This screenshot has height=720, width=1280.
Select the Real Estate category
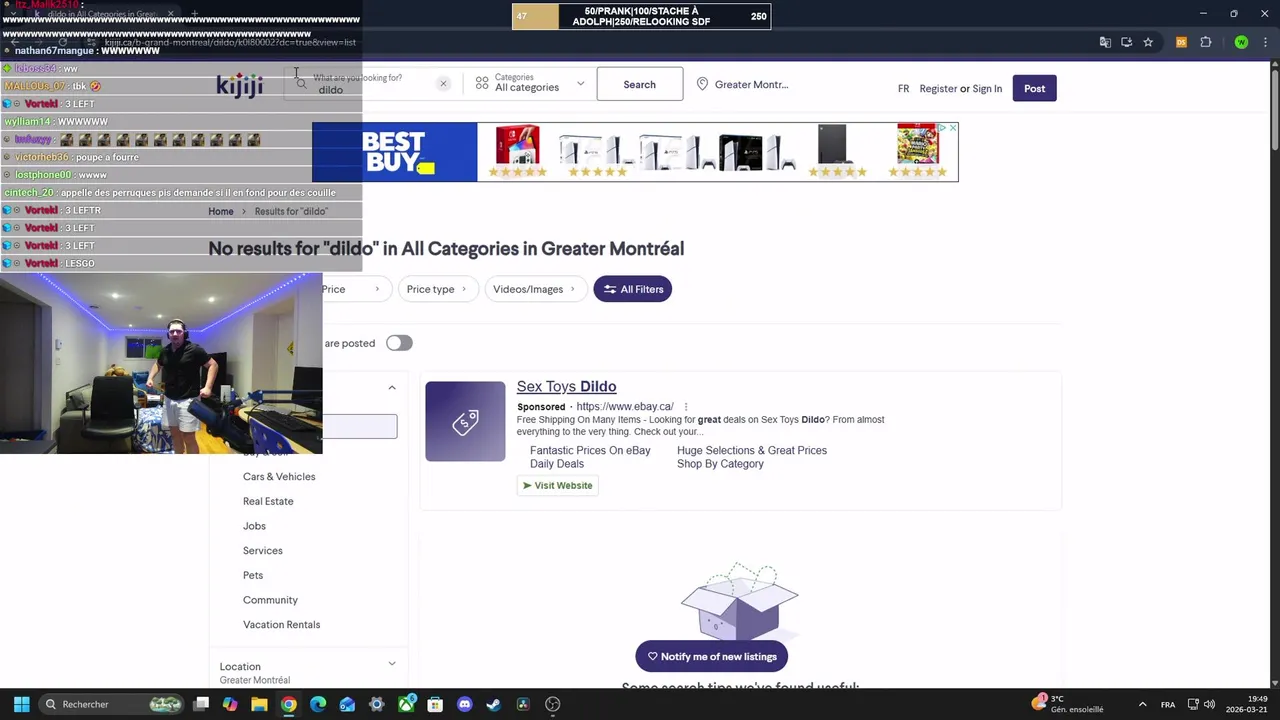[268, 501]
